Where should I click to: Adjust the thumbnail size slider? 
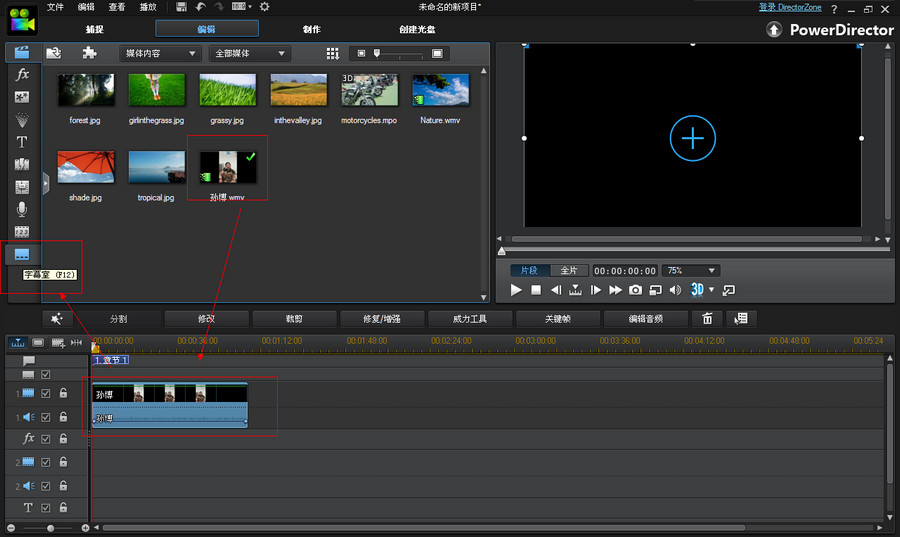377,53
